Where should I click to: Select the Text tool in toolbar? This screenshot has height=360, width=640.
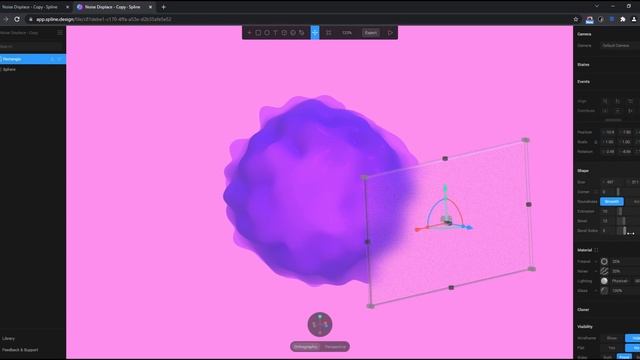[275, 33]
